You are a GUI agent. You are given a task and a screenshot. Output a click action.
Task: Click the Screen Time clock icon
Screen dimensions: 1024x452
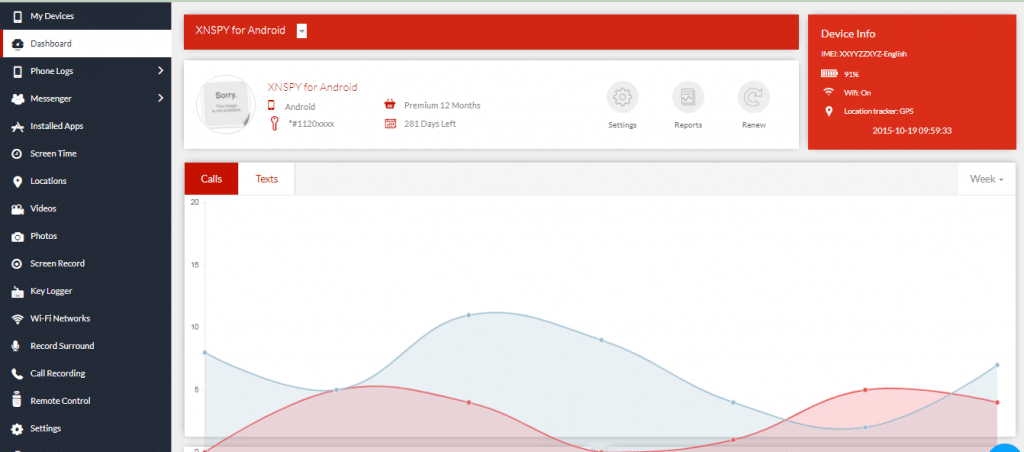point(18,154)
